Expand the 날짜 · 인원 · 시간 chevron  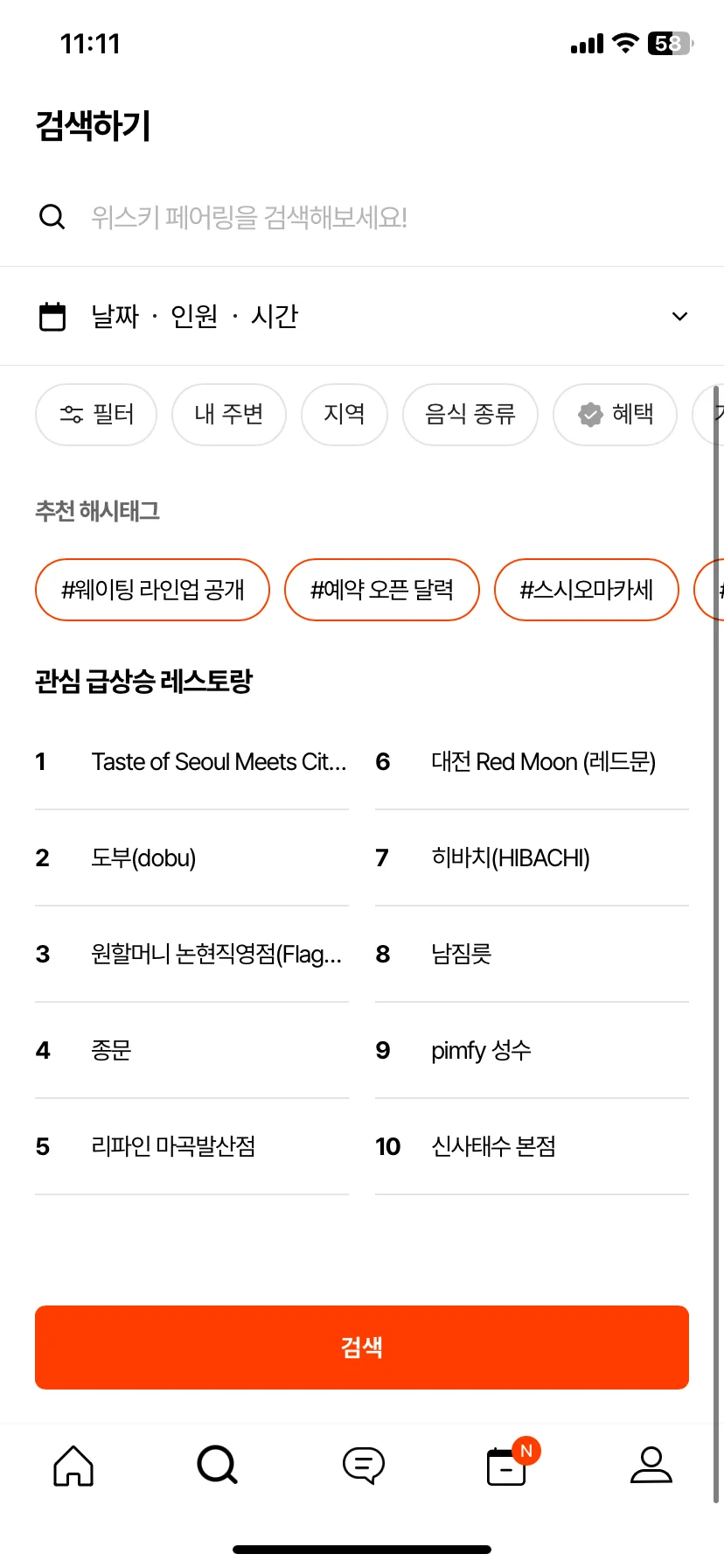coord(679,316)
